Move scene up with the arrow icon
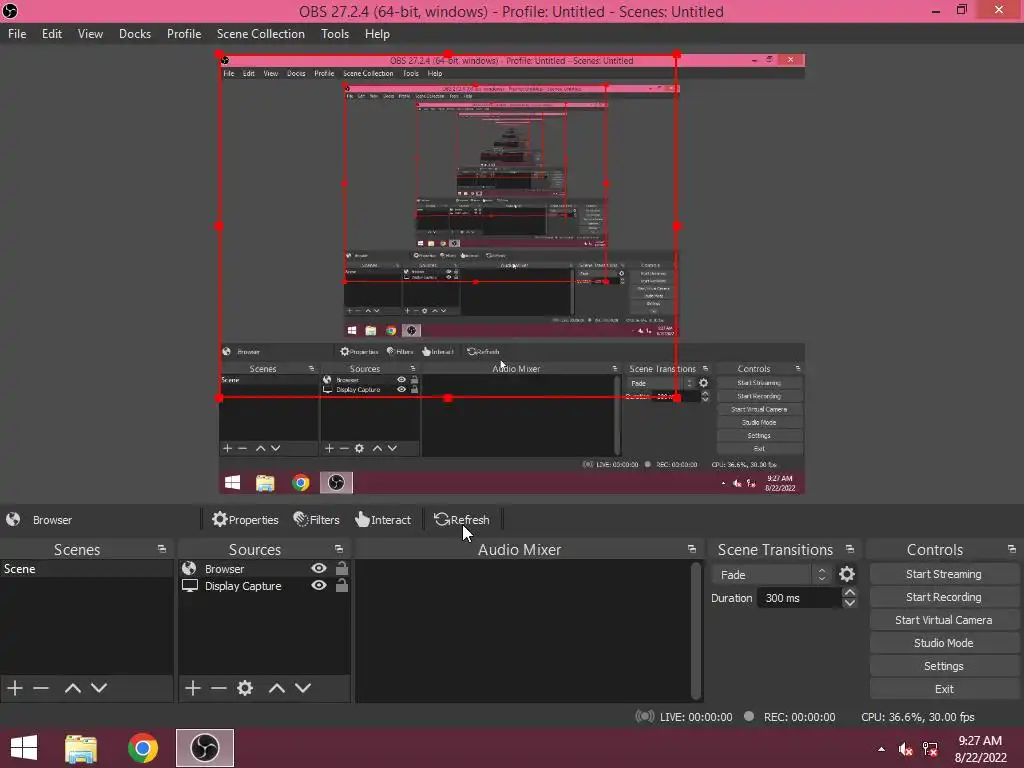Screen dimensions: 1024x768 (72, 688)
